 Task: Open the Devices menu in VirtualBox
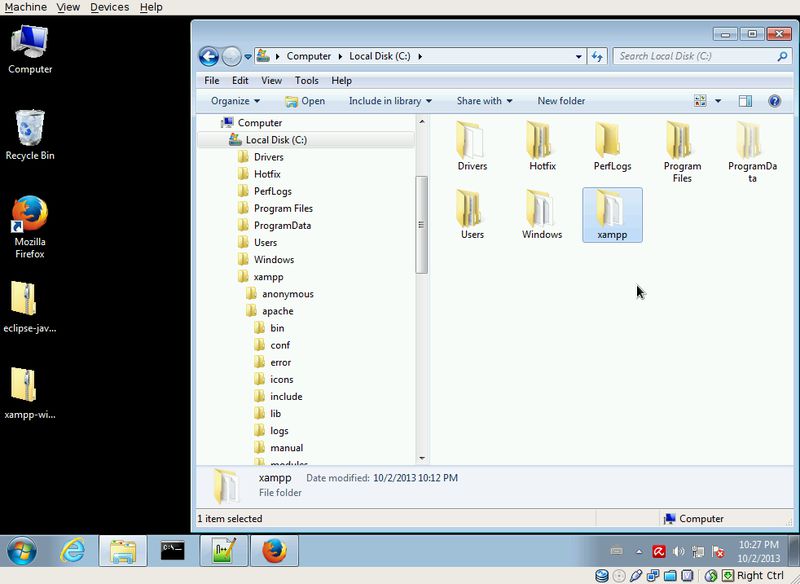coord(109,7)
